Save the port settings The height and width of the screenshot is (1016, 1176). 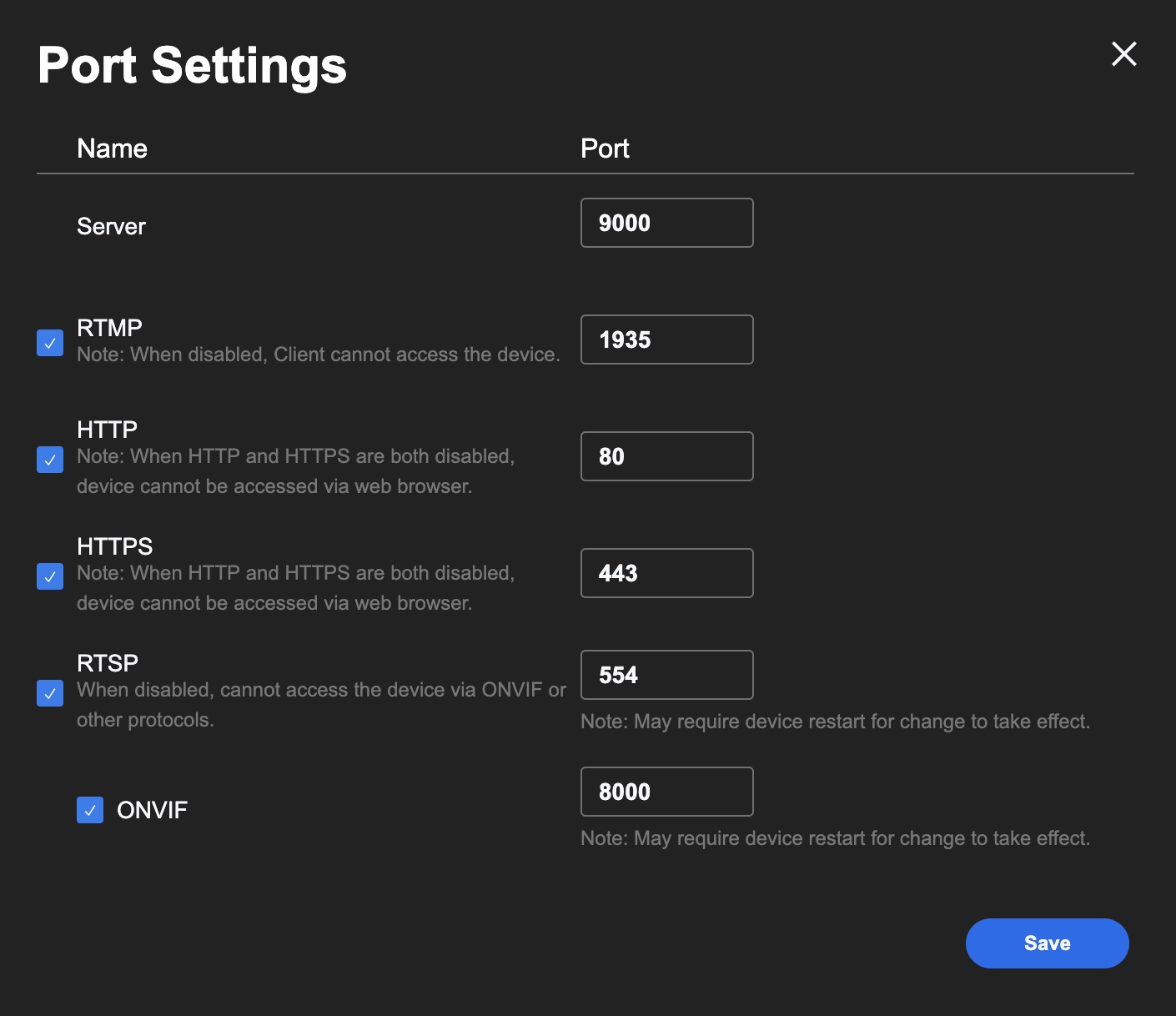tap(1048, 943)
